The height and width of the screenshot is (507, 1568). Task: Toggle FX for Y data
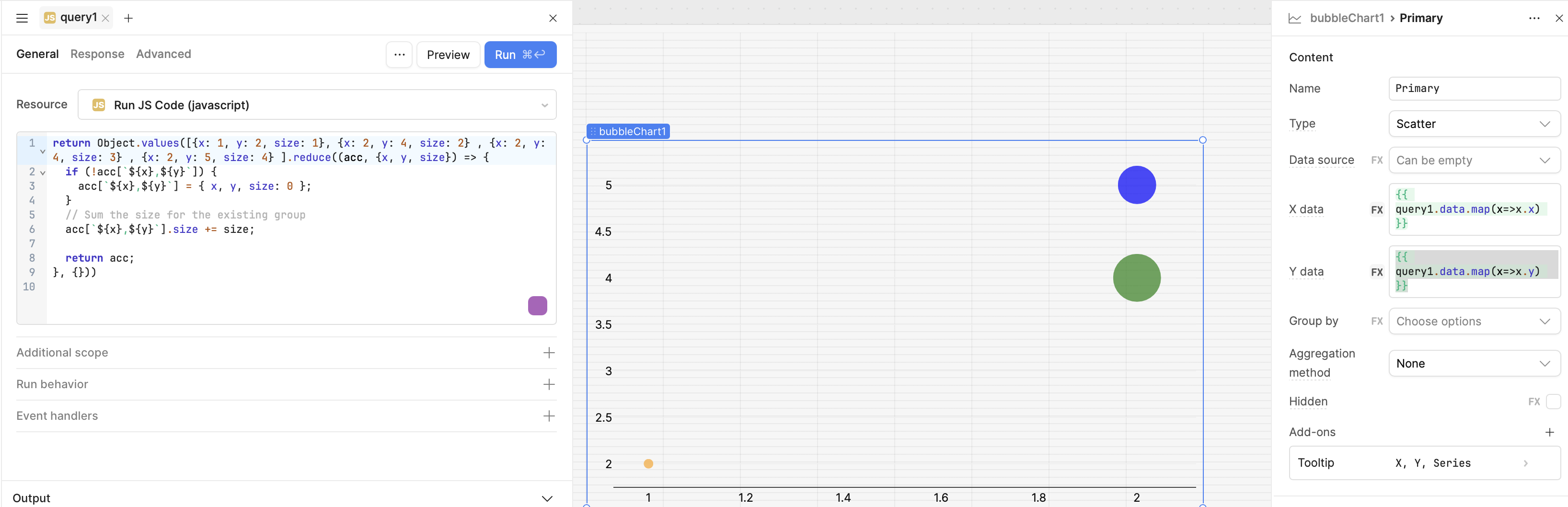[1377, 273]
